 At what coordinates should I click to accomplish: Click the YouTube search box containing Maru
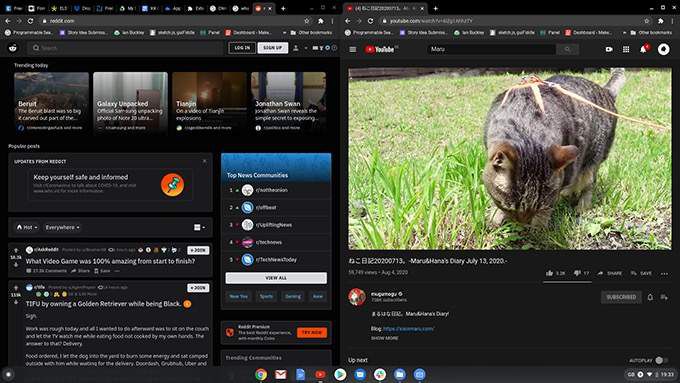pyautogui.click(x=491, y=49)
